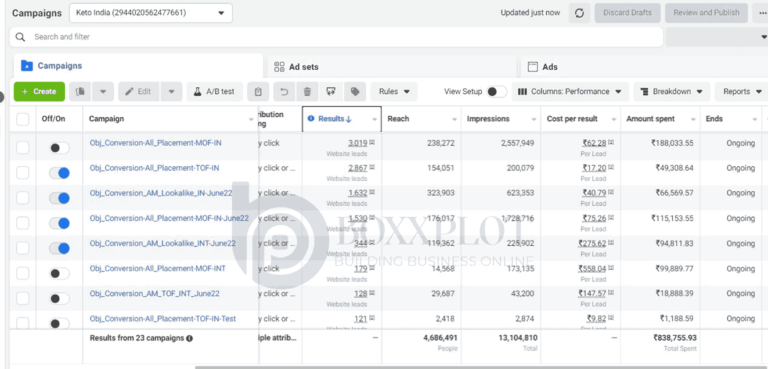Turn off Obj_Conversion-All_Placement-TOF-IN campaign switch
768x369 pixels.
[x=59, y=173]
